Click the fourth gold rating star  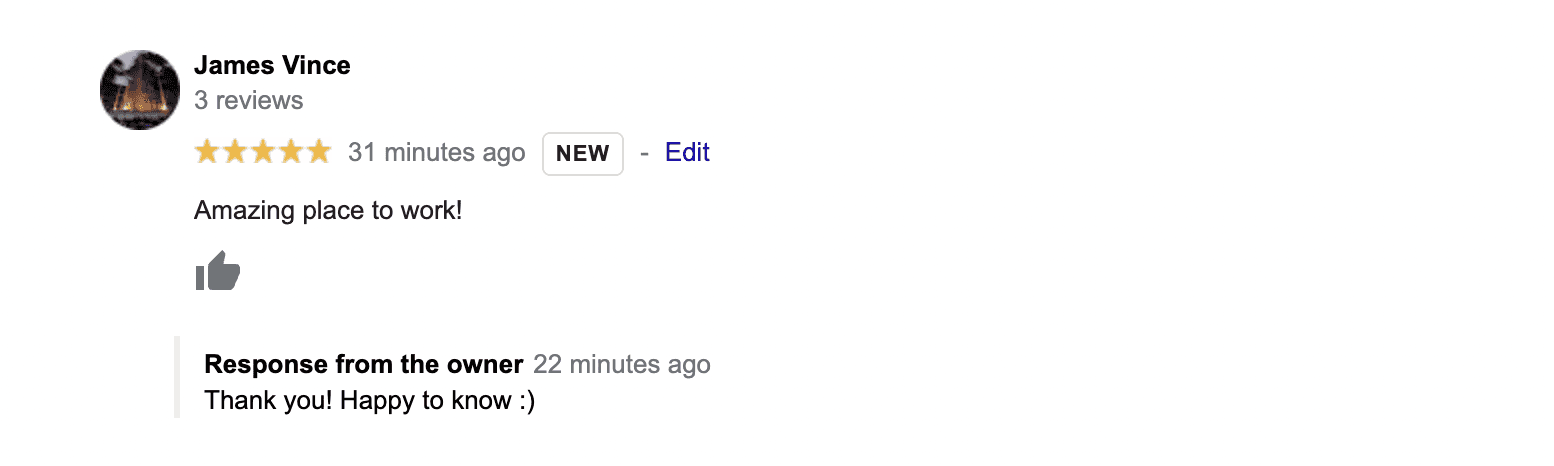coord(291,152)
